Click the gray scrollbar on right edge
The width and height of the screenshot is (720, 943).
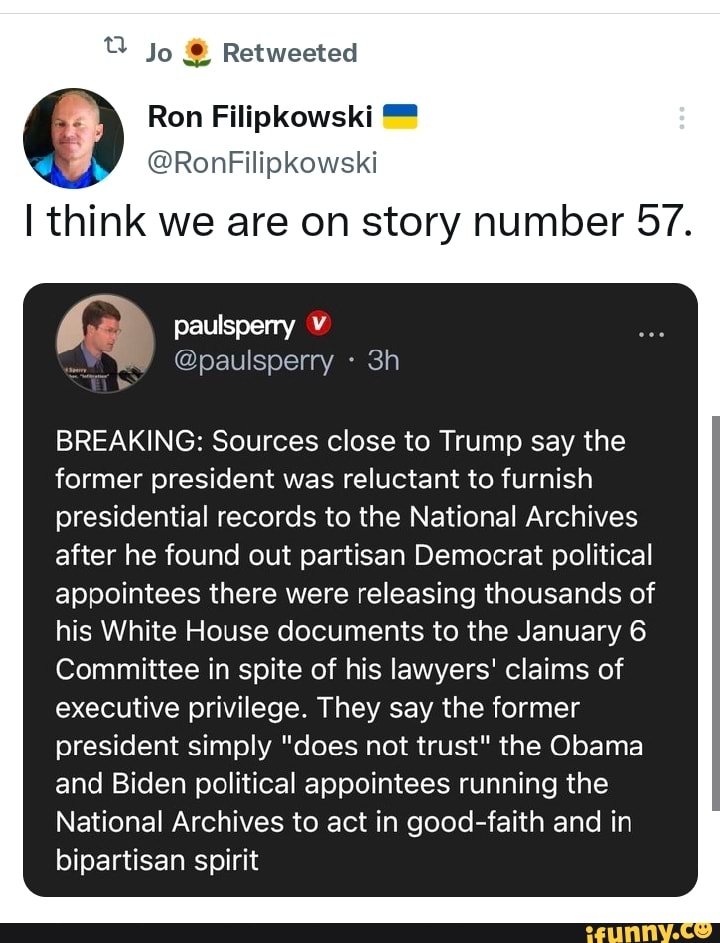click(715, 612)
